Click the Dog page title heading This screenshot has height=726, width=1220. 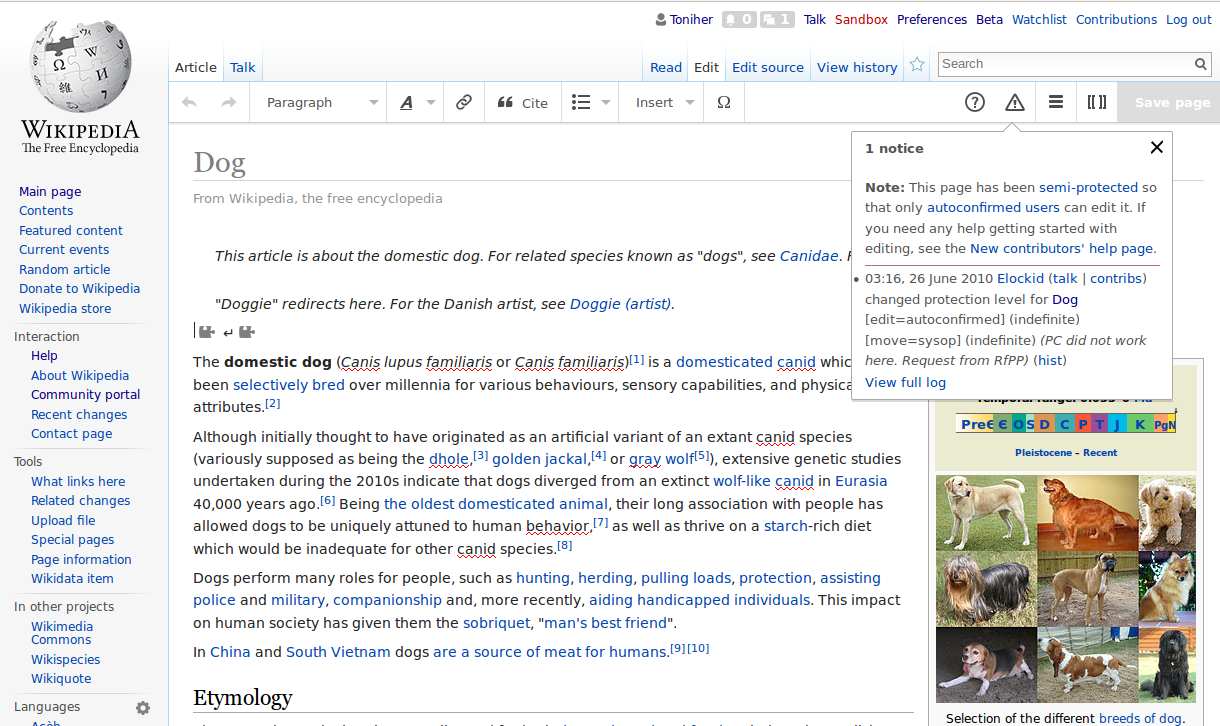(219, 162)
